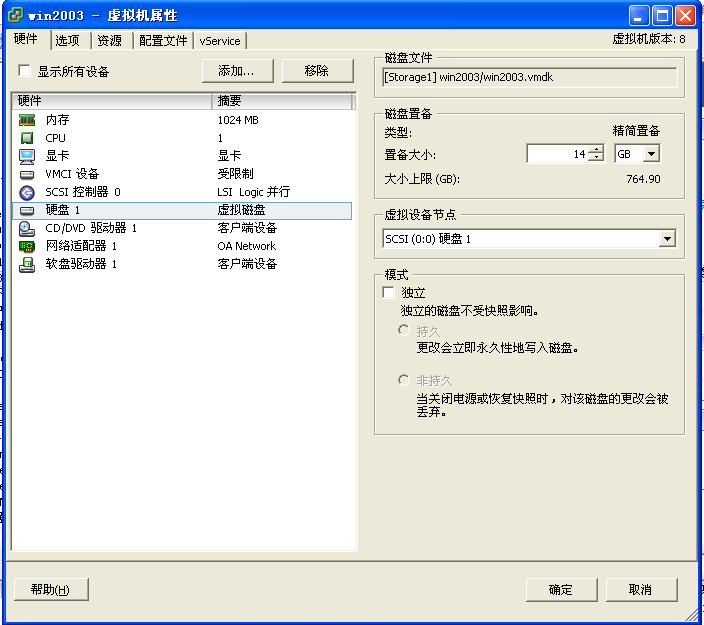Click the 受限制 summary text

click(236, 174)
